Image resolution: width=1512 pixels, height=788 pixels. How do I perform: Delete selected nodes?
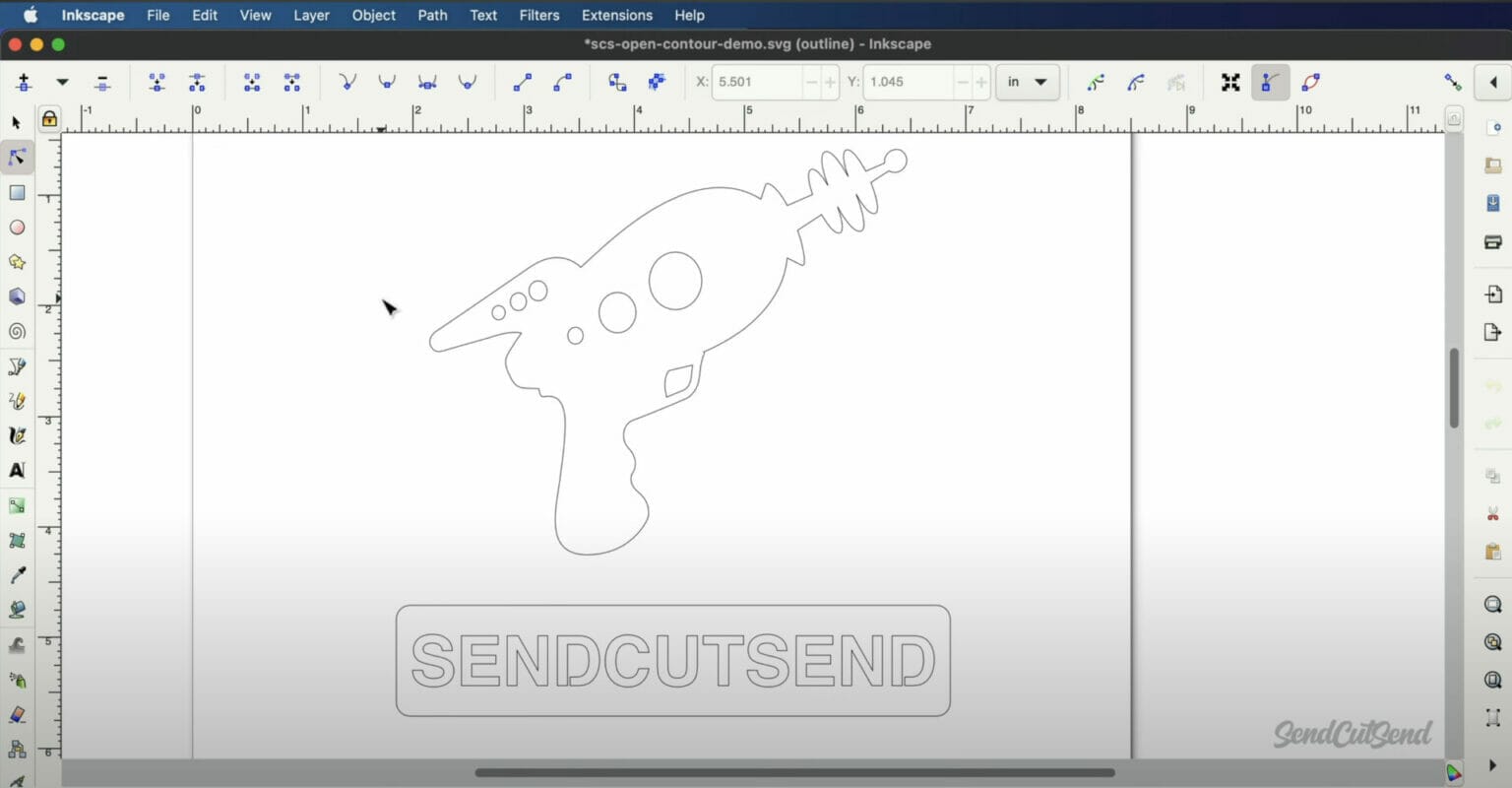(102, 82)
